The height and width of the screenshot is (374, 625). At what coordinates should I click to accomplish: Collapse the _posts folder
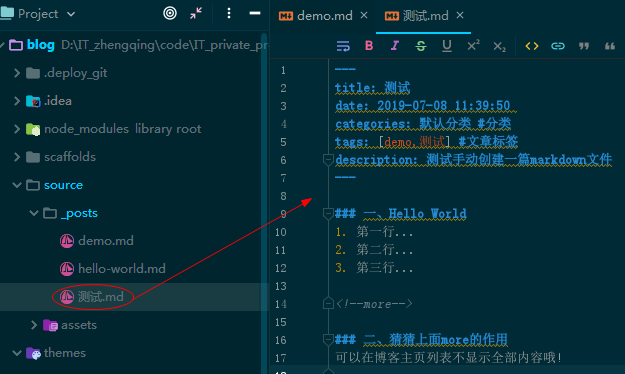tap(34, 213)
